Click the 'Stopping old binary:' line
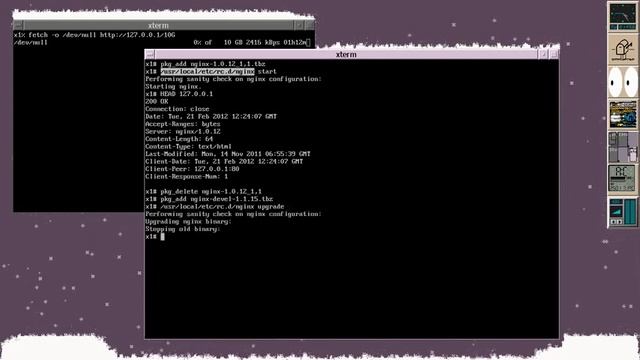The width and height of the screenshot is (640, 360). [x=183, y=229]
